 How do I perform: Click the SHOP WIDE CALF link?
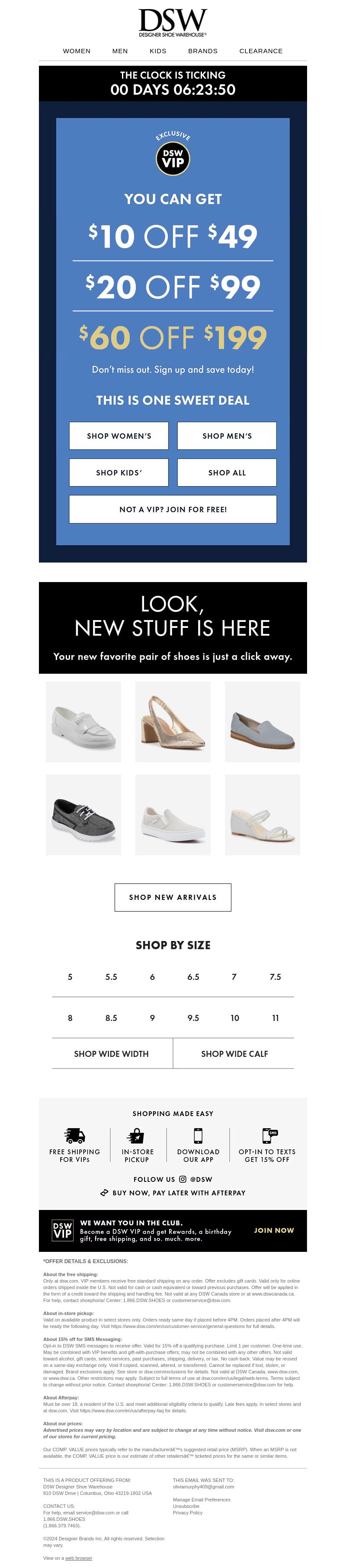pyautogui.click(x=234, y=1054)
